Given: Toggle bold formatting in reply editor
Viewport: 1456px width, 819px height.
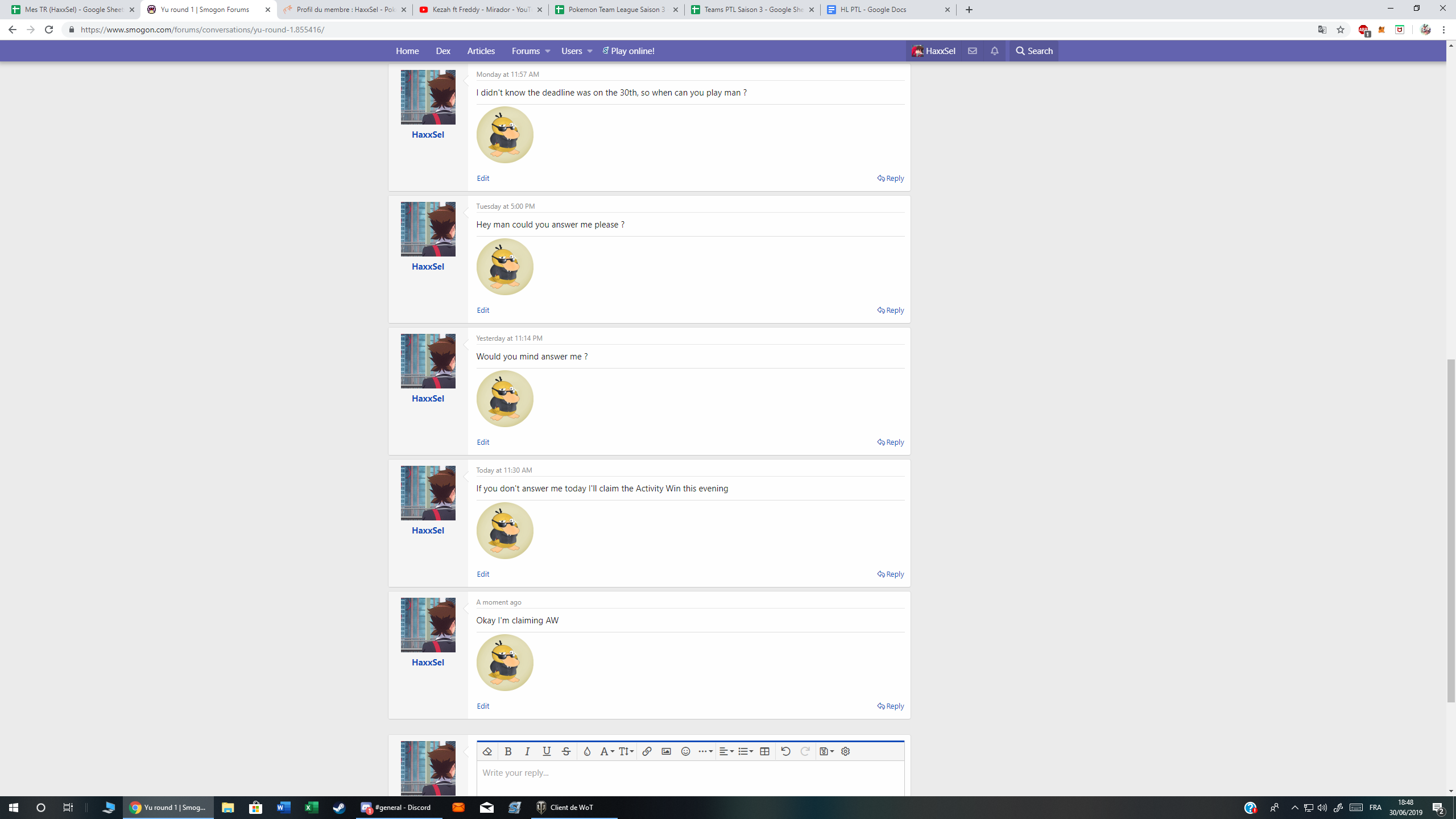Looking at the screenshot, I should 508,751.
